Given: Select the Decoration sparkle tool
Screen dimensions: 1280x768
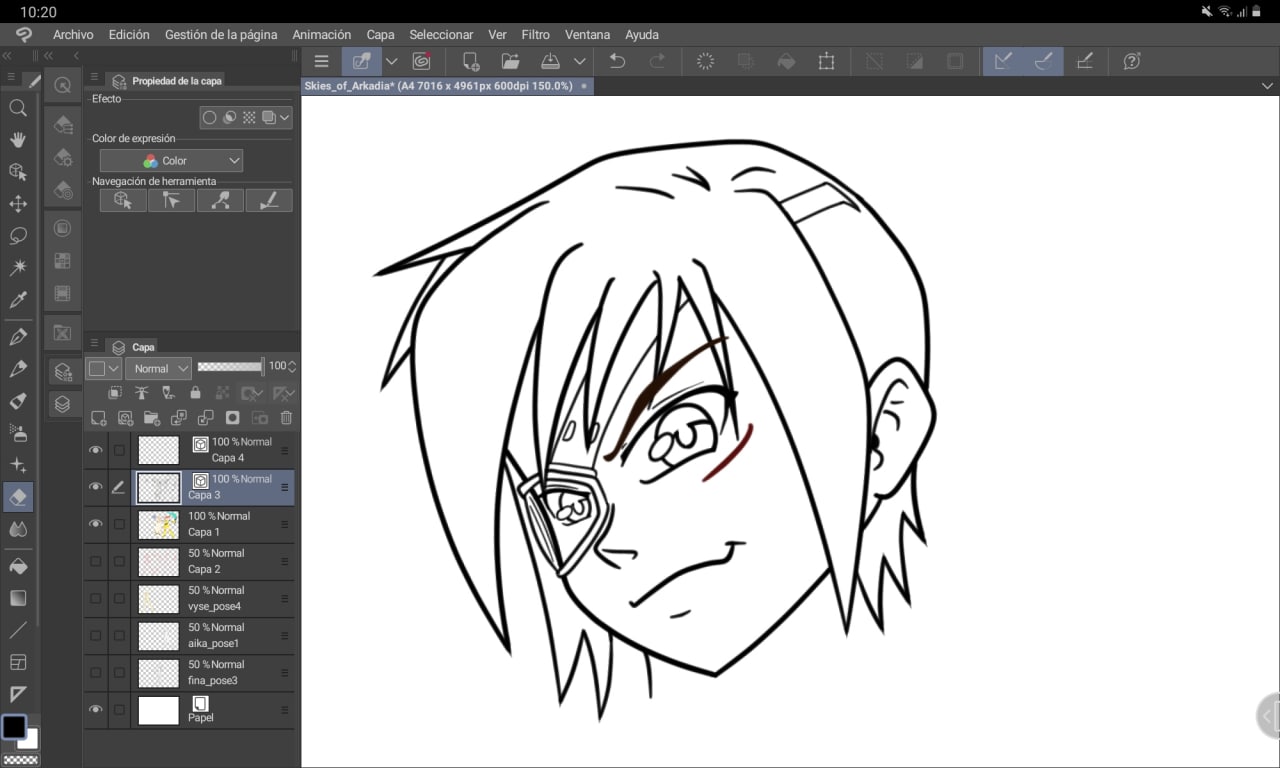Looking at the screenshot, I should [18, 465].
